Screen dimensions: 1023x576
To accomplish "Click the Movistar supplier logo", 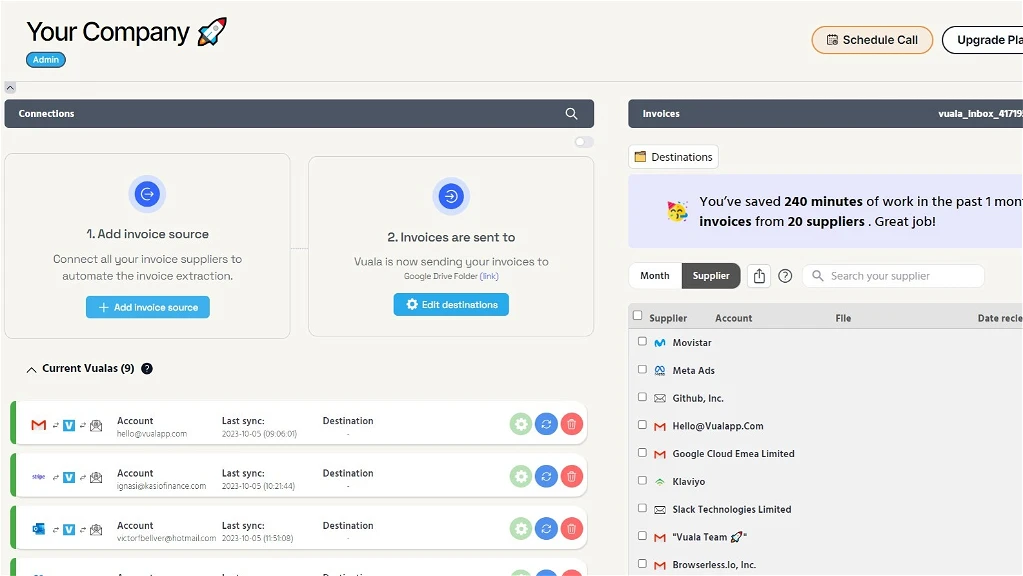I will [x=660, y=342].
